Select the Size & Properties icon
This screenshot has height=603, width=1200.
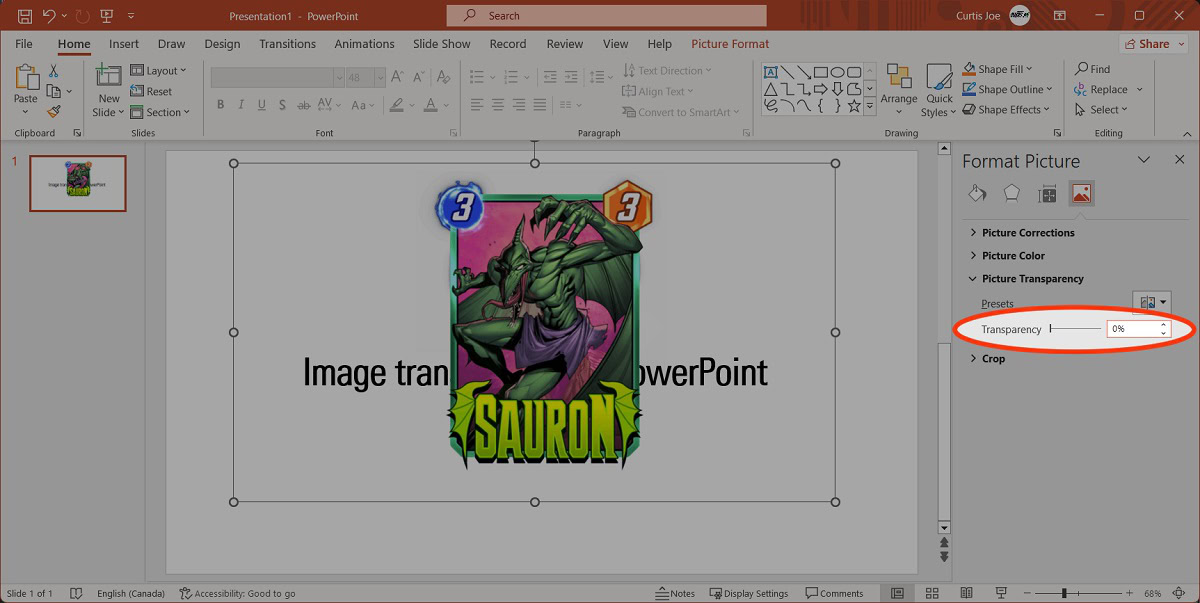click(1047, 194)
